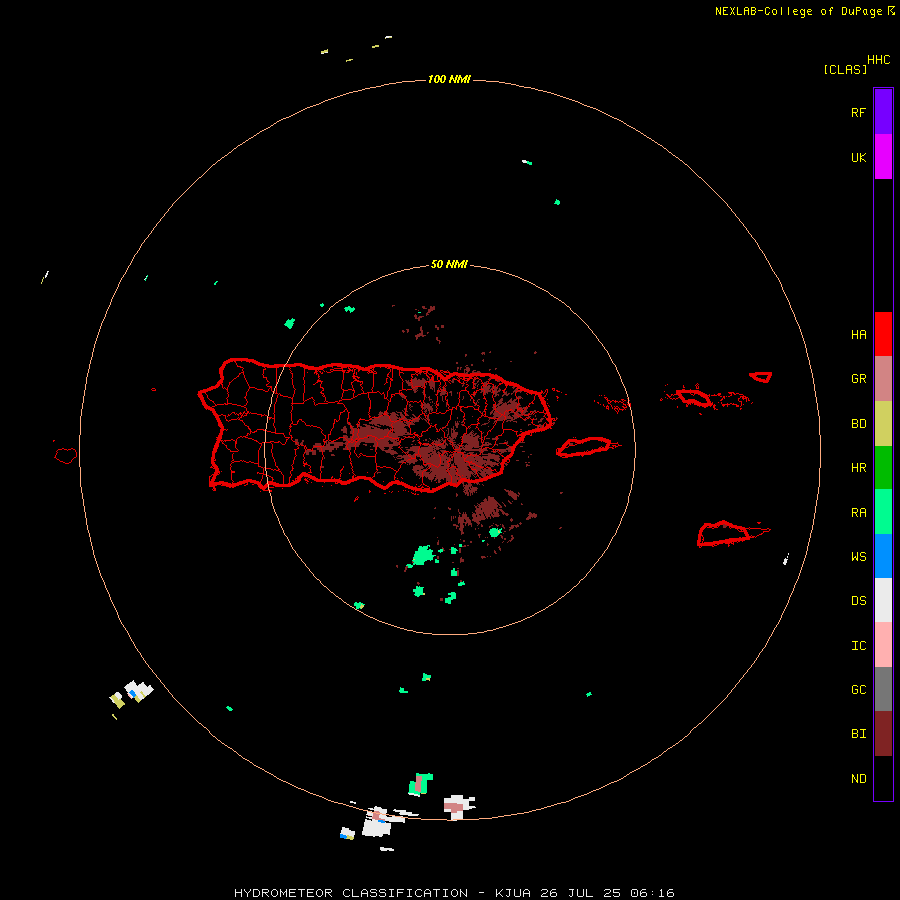Click the RA legend label
Screen dimensions: 900x900
click(858, 512)
